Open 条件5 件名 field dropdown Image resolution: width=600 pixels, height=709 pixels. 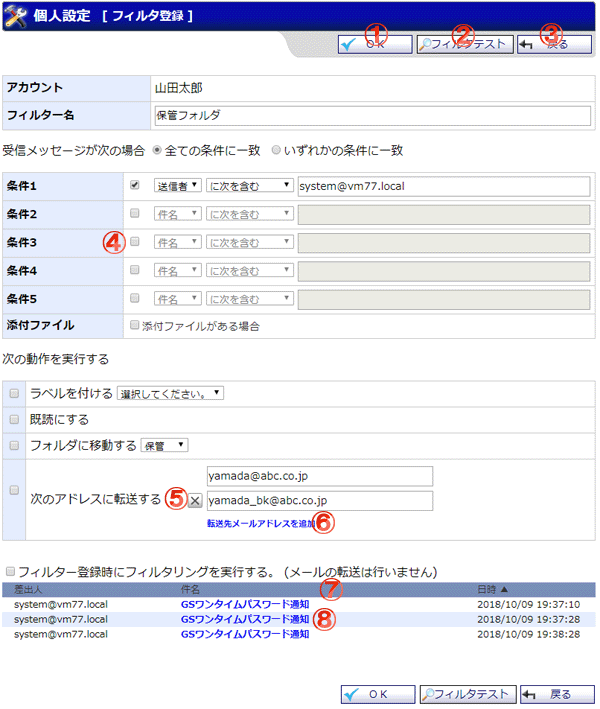pyautogui.click(x=178, y=299)
